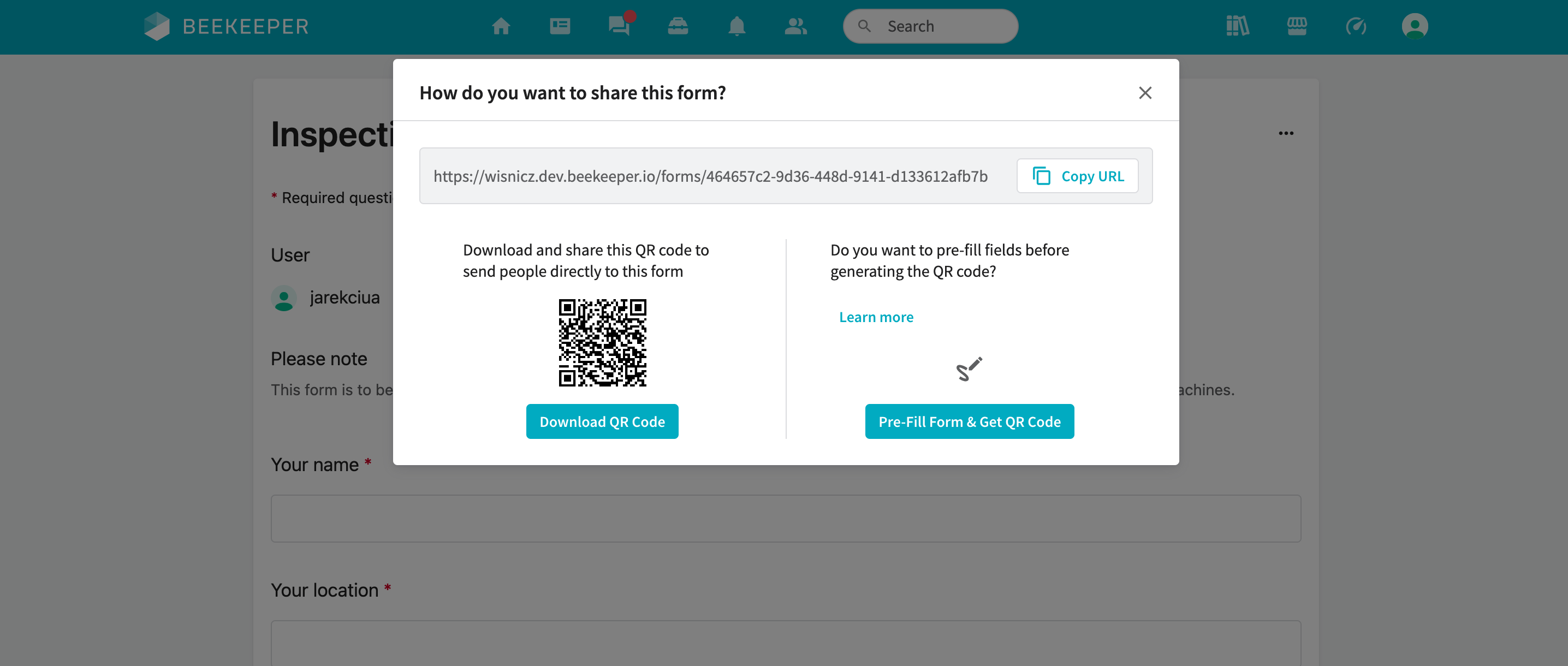The height and width of the screenshot is (666, 1568).
Task: Open the people directory icon
Action: tap(795, 26)
